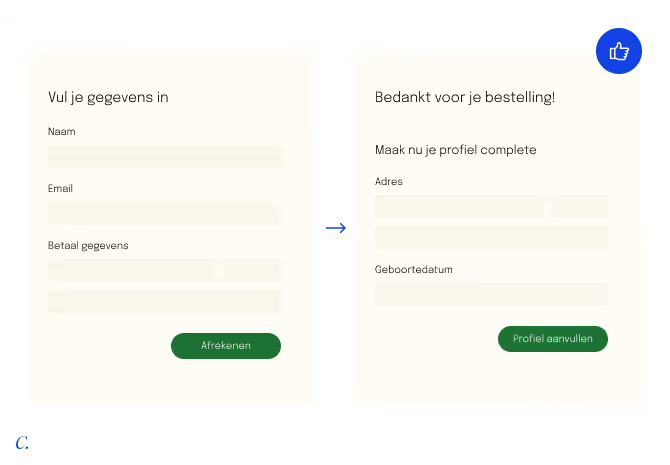Click the Email field label

coord(60,188)
